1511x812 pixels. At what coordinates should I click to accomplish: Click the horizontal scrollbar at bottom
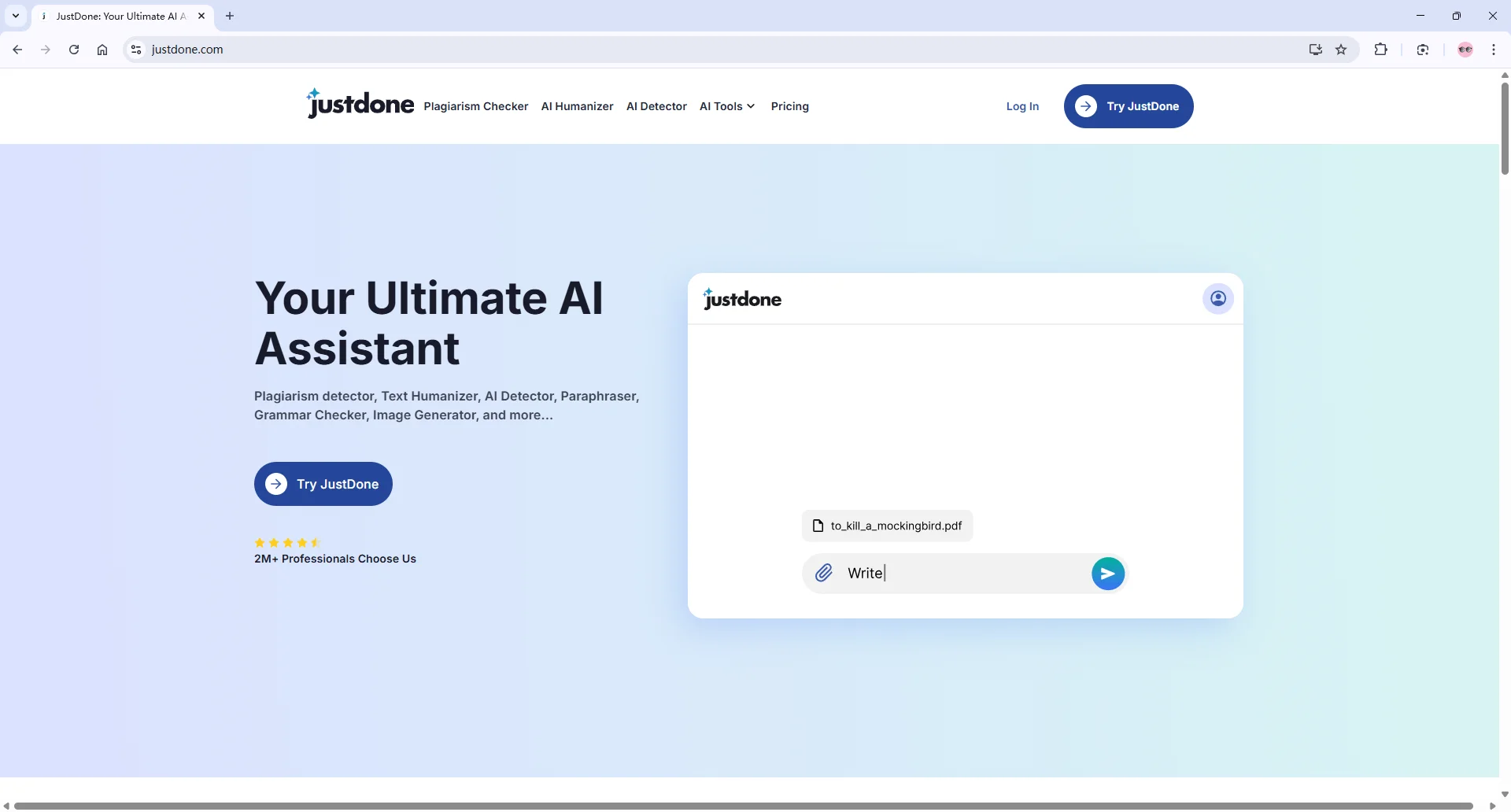(743, 806)
